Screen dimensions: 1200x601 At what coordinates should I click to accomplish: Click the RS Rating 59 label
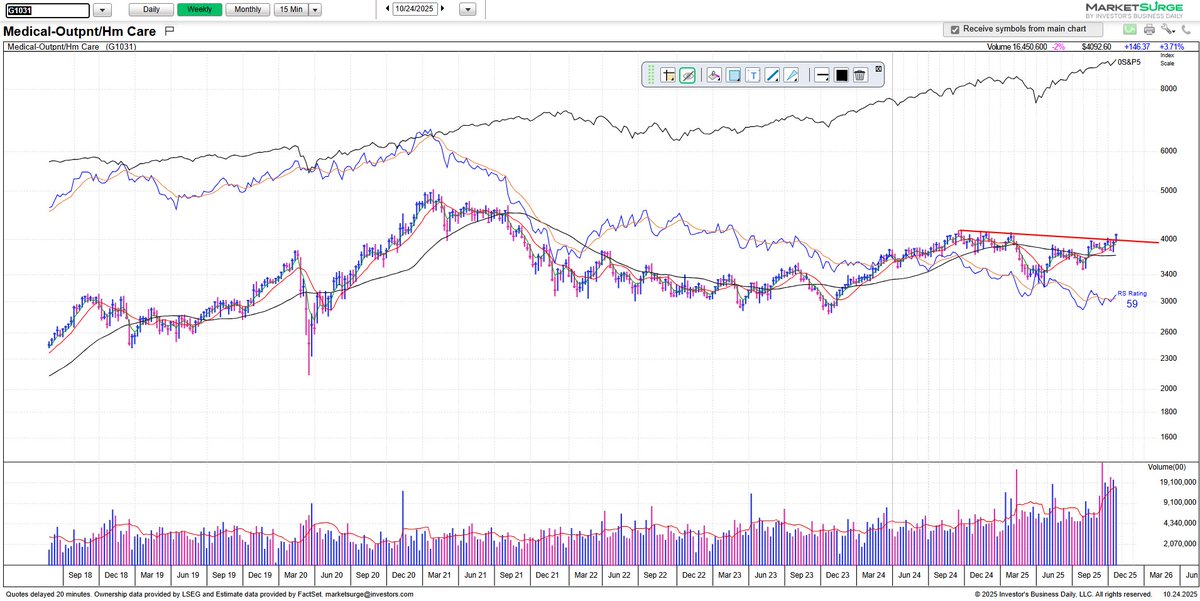pos(1131,299)
